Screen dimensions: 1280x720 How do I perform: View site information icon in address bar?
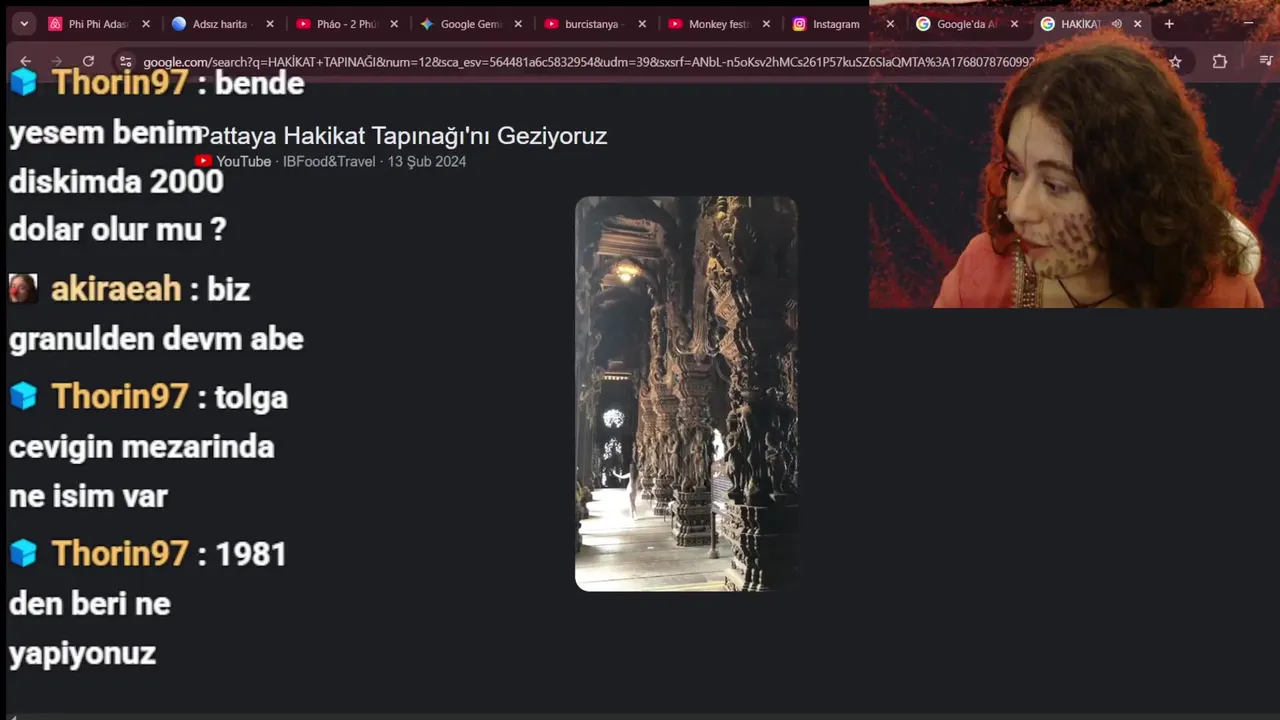124,61
